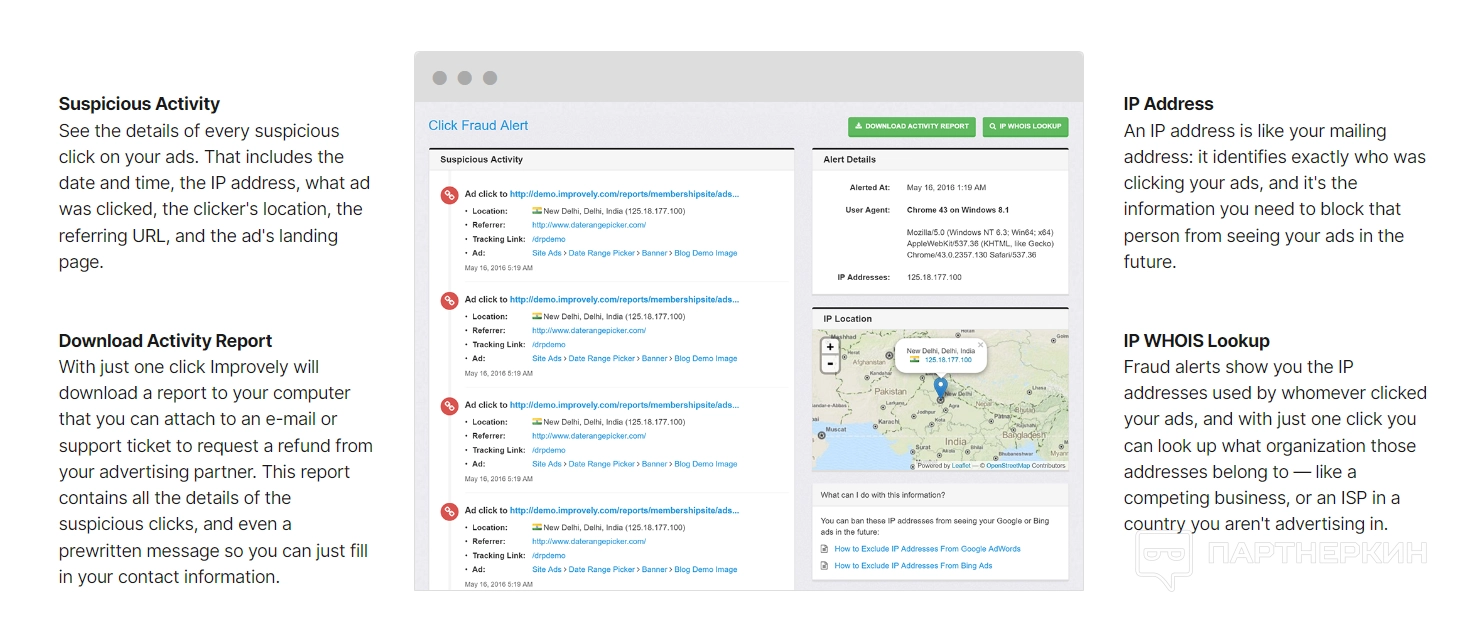This screenshot has width=1479, height=644.
Task: Click the document icon beside Google AdWords link
Action: (x=825, y=549)
